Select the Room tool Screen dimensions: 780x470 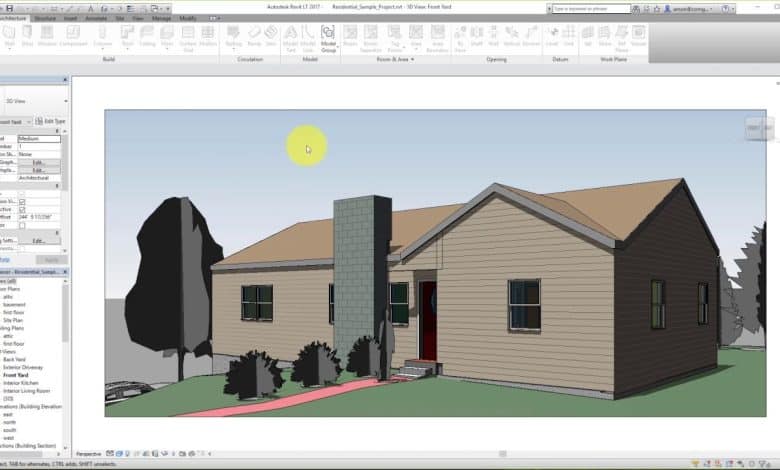click(350, 37)
